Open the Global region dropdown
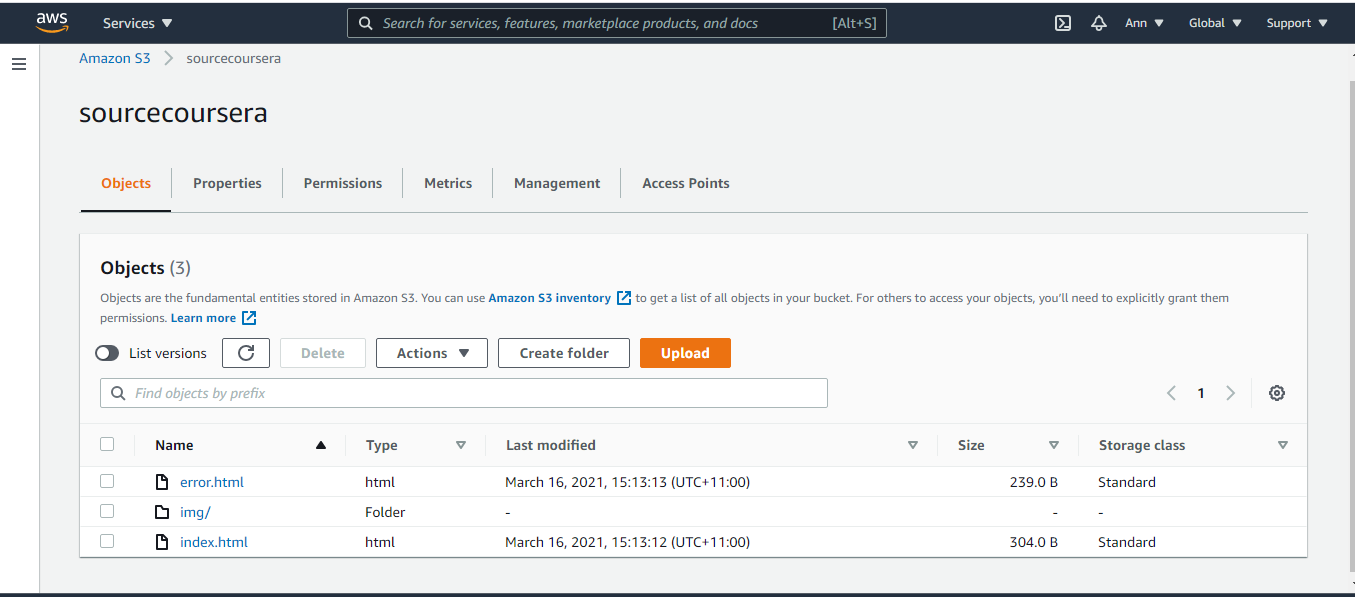Image resolution: width=1355 pixels, height=597 pixels. [x=1215, y=23]
